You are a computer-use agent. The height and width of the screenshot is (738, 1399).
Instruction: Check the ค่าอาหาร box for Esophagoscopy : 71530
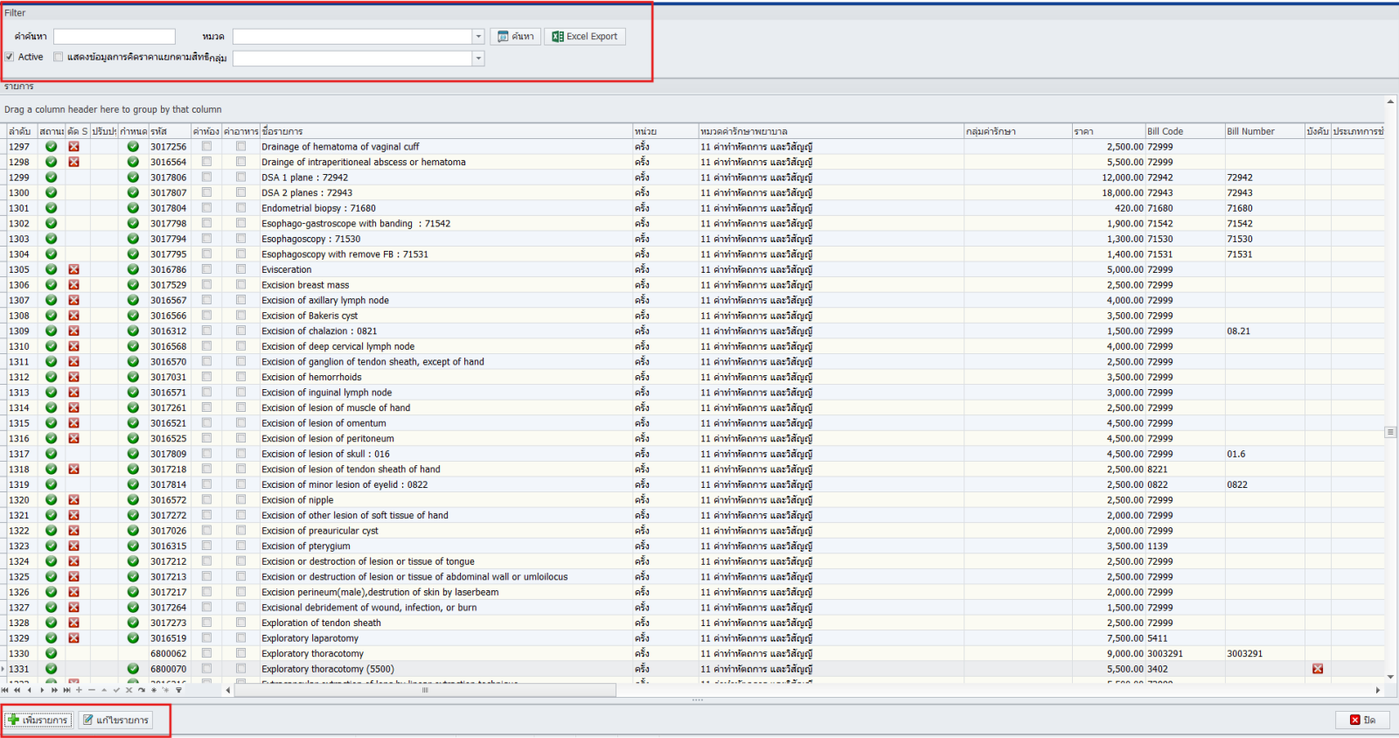[x=241, y=239]
